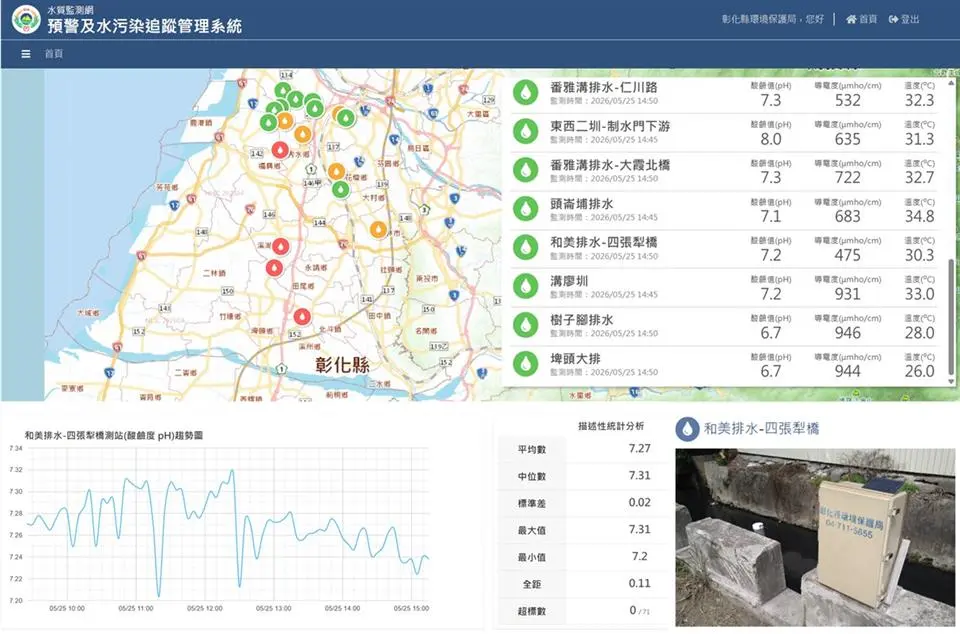Click conductivity value 532 for 仁川路
Viewport: 960px width, 634px height.
pos(847,100)
